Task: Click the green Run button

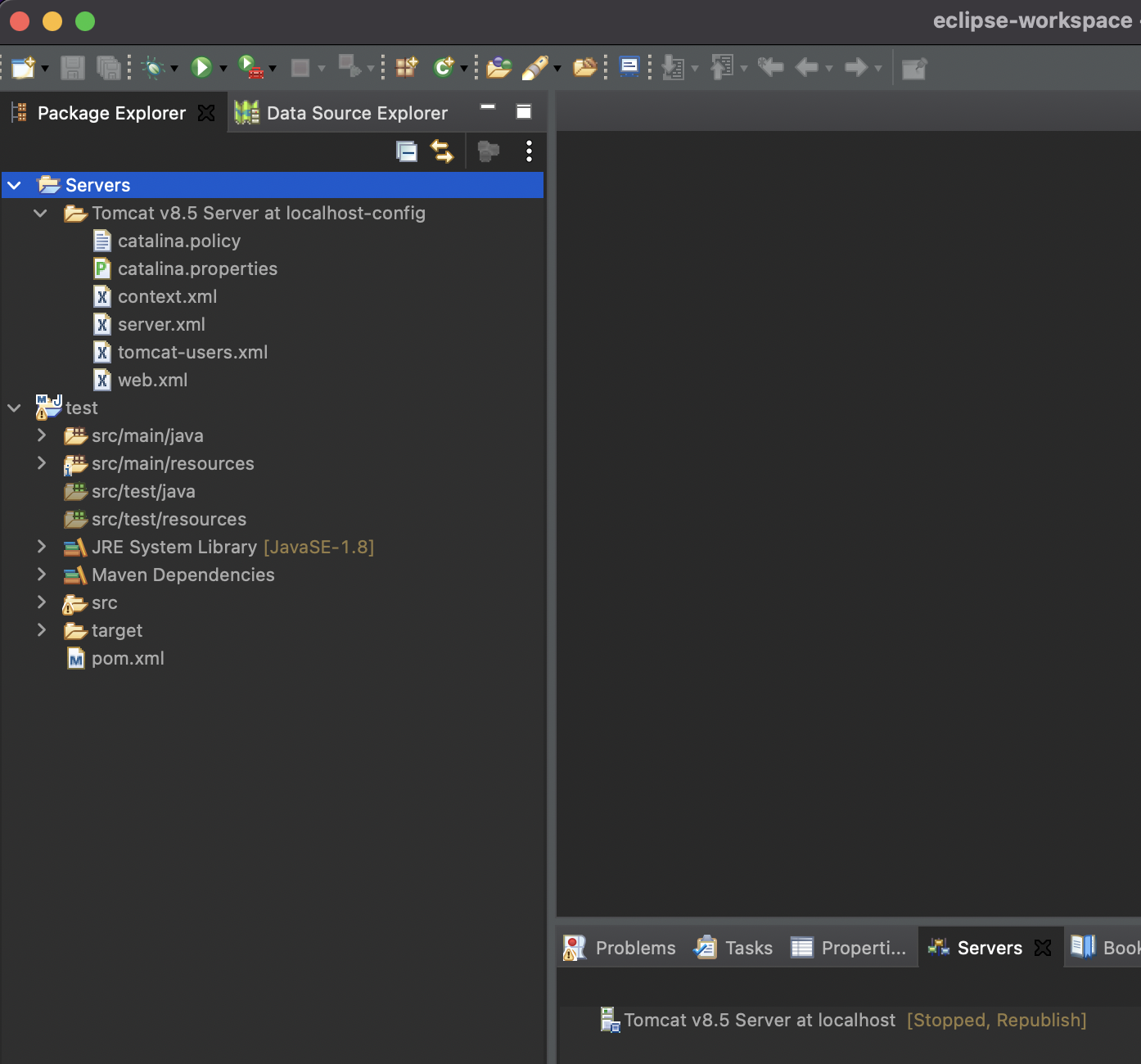Action: [201, 67]
